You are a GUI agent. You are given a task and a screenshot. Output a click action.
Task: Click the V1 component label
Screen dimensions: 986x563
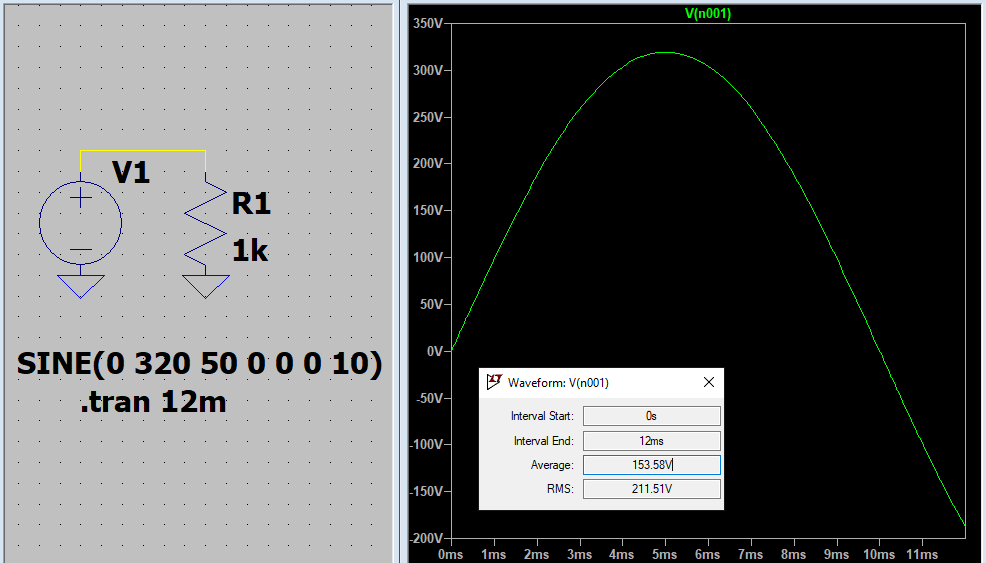coord(131,172)
